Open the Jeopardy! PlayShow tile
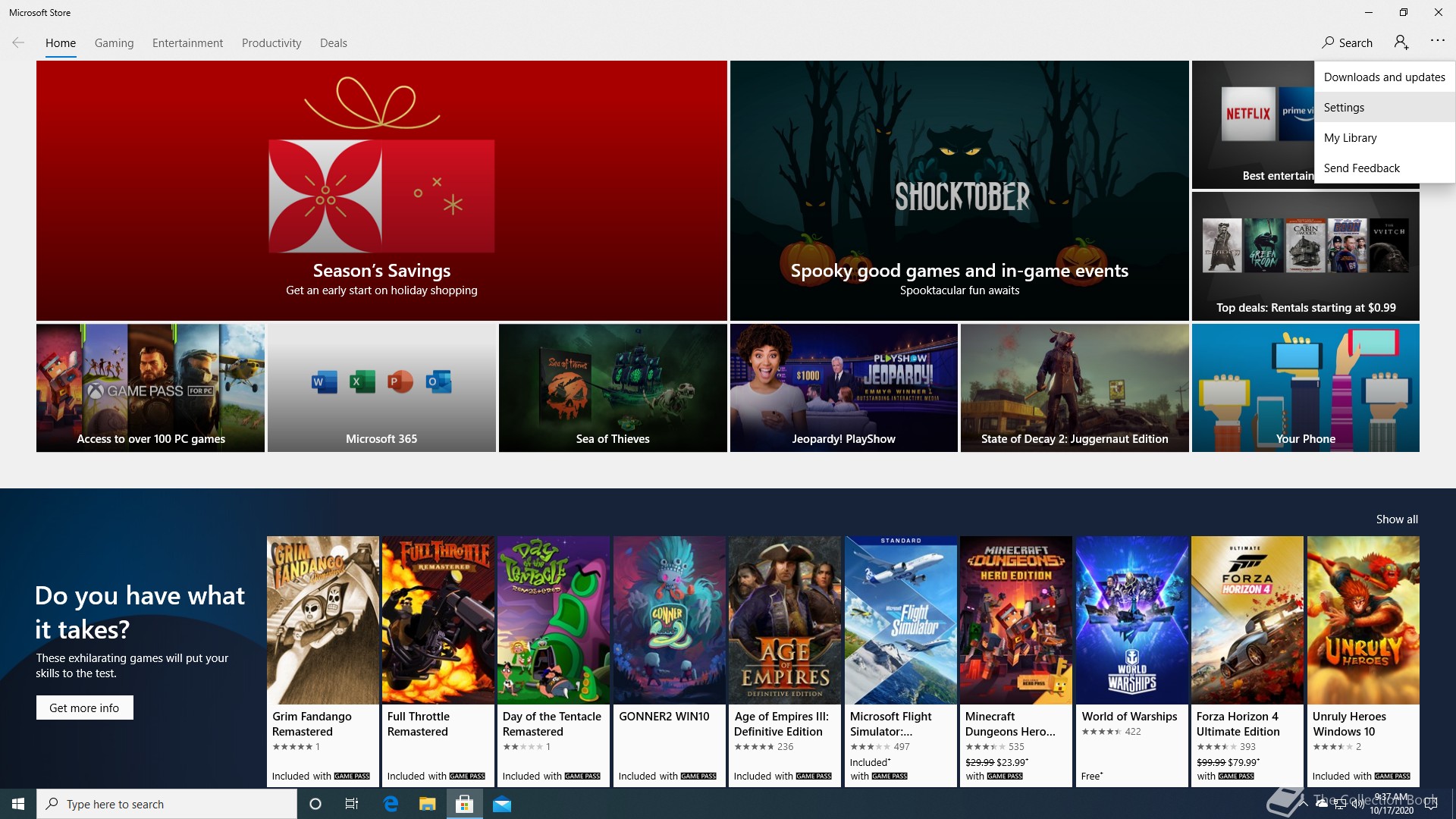The width and height of the screenshot is (1456, 819). pos(844,388)
